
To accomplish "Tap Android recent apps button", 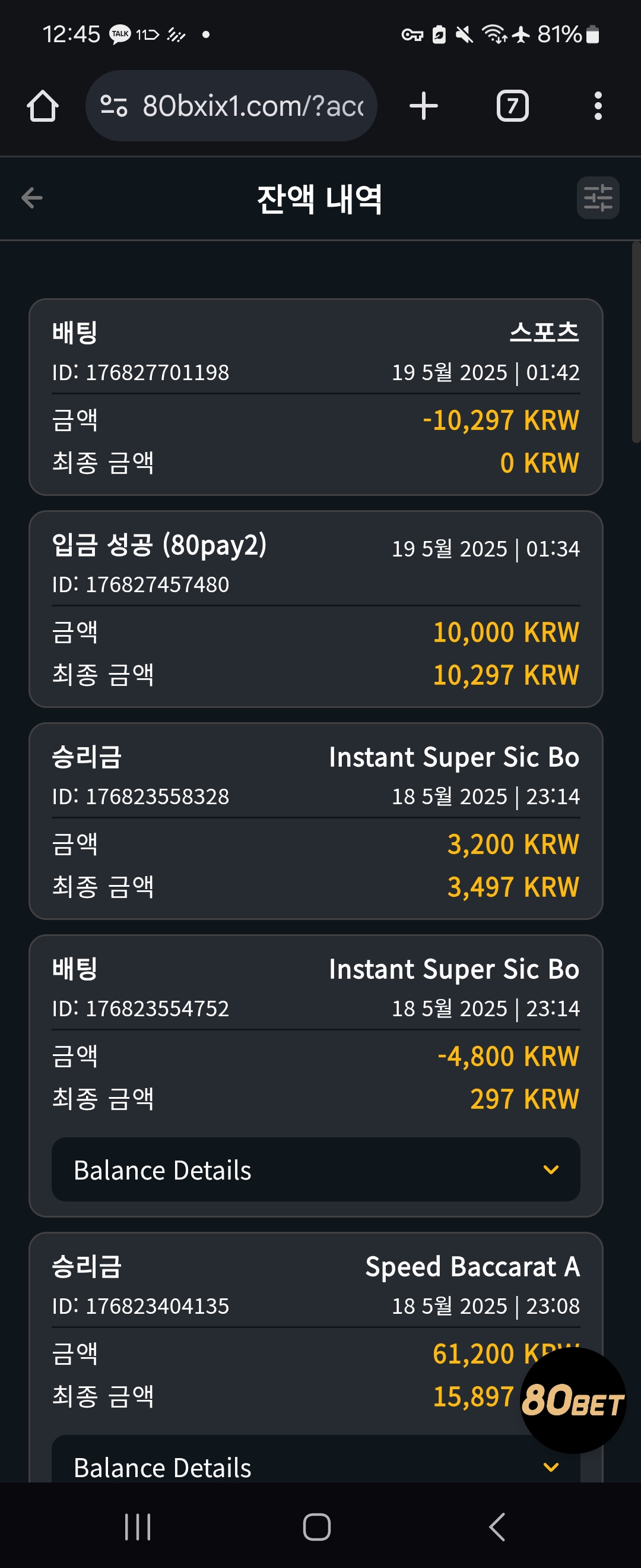I will [x=138, y=1526].
